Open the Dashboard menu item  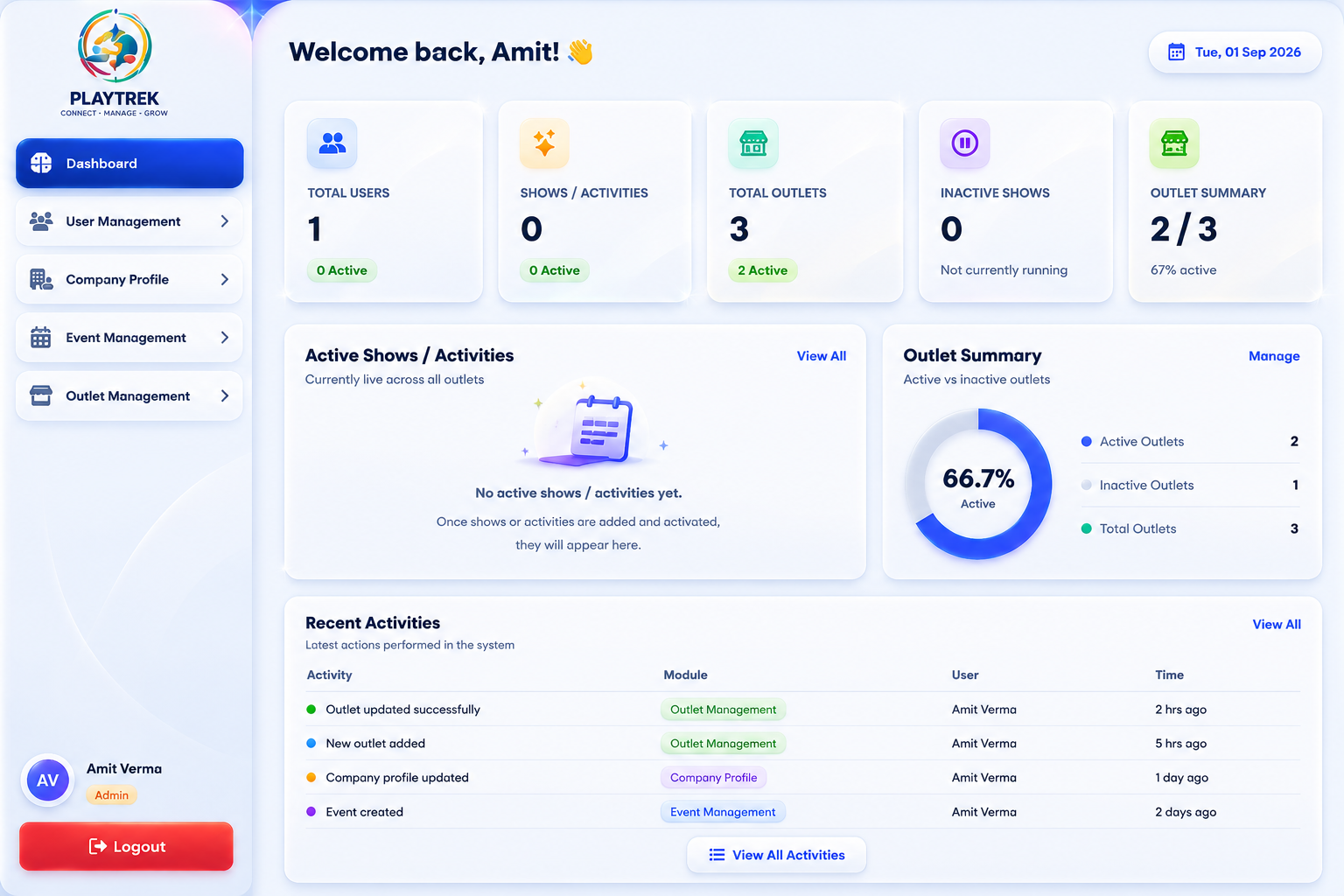point(129,164)
